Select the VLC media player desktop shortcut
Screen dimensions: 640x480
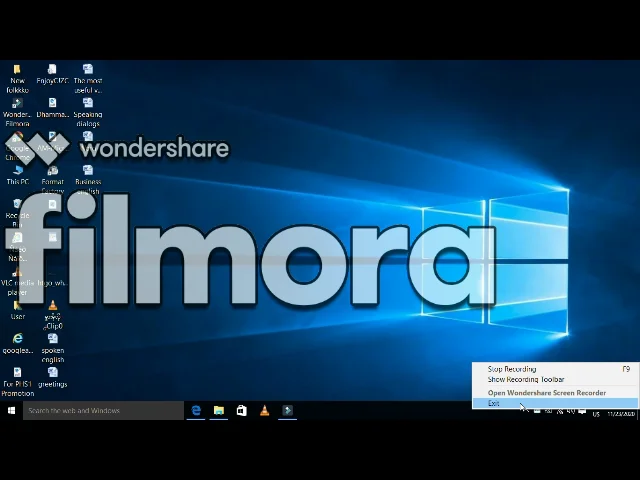[x=17, y=281]
